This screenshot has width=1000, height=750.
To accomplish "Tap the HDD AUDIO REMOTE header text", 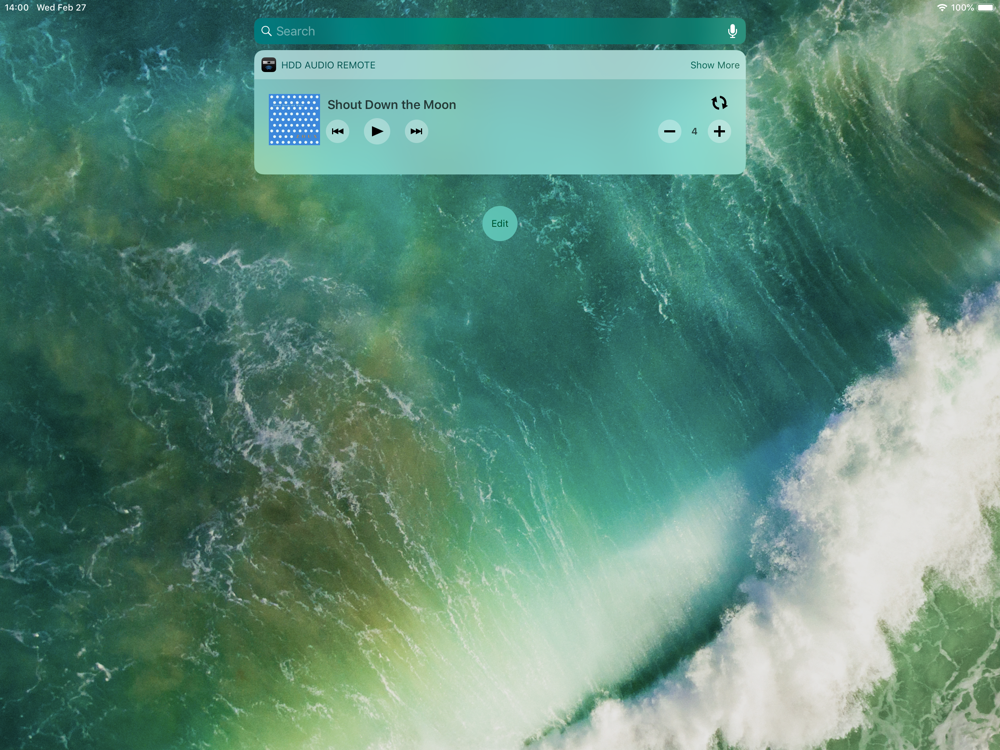I will pyautogui.click(x=328, y=65).
